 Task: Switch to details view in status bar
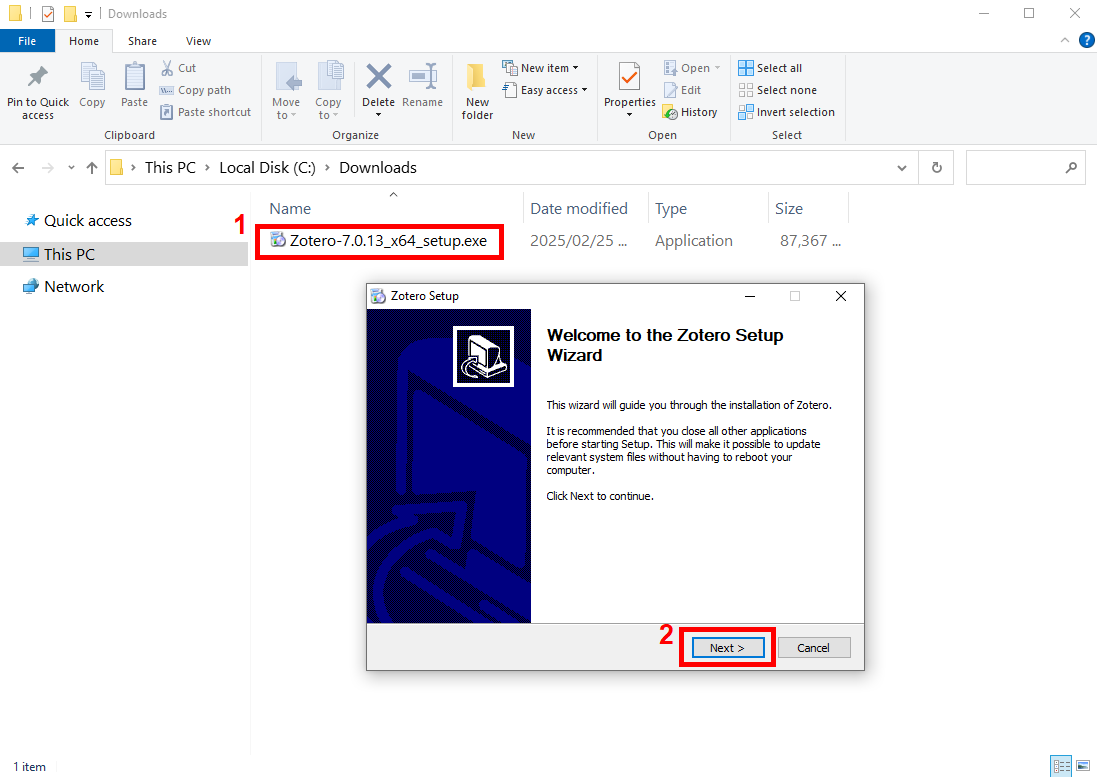coord(1062,766)
